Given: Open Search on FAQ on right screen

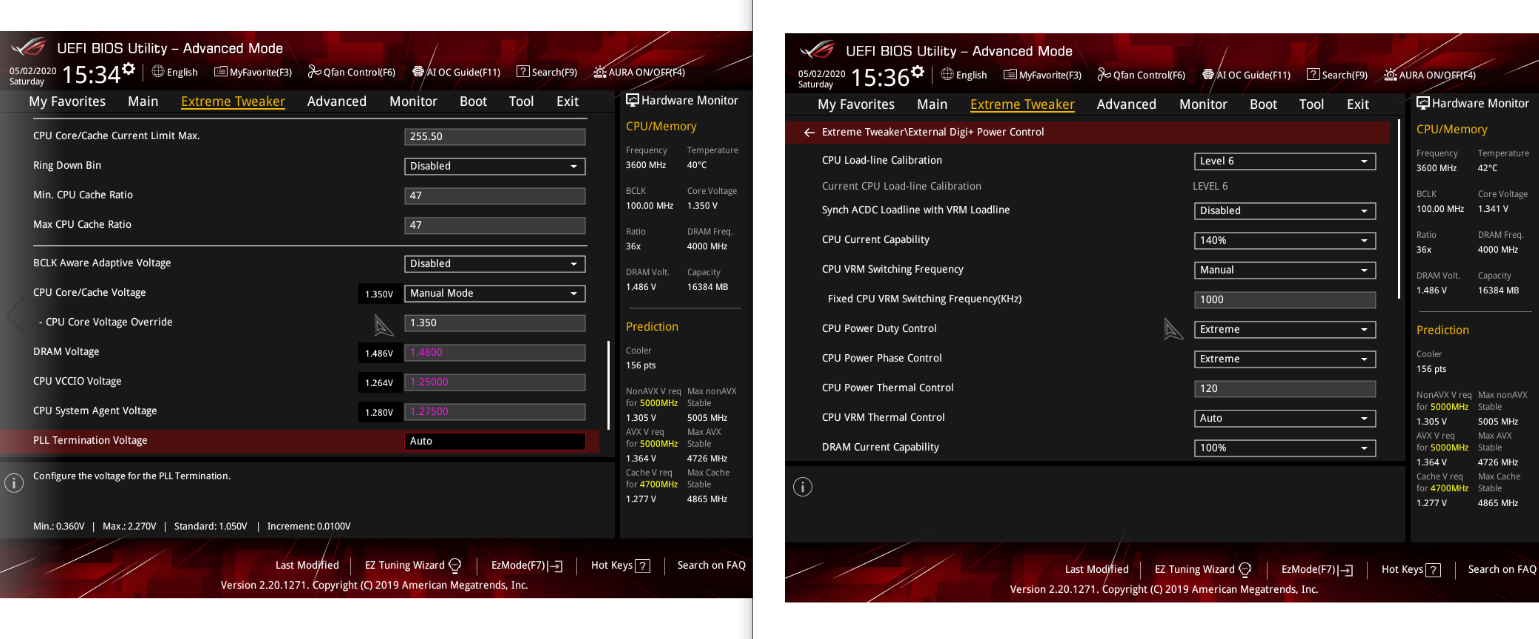Looking at the screenshot, I should tap(1502, 569).
